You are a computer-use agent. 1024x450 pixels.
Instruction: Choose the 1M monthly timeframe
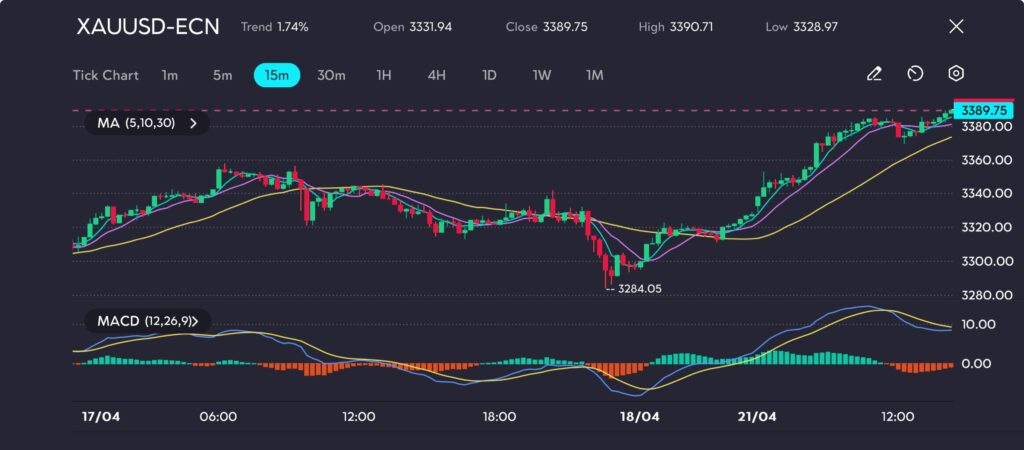tap(595, 75)
